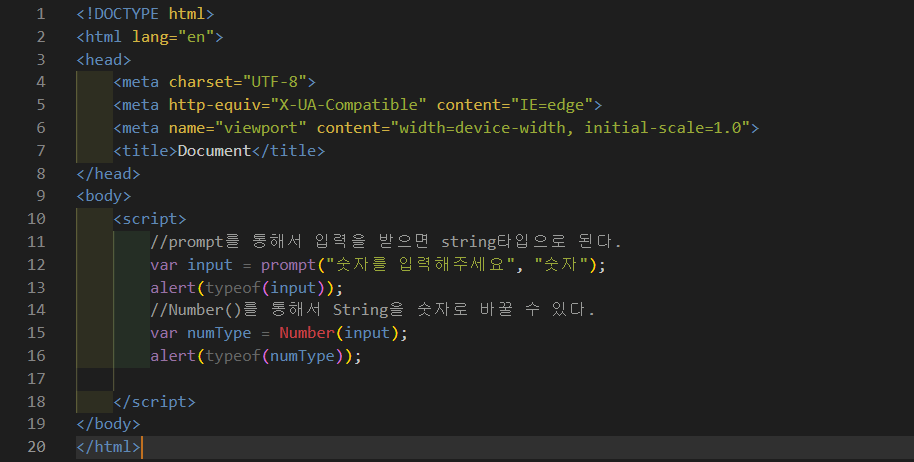Click the comment about prompt and string type
This screenshot has height=462, width=914.
point(386,241)
